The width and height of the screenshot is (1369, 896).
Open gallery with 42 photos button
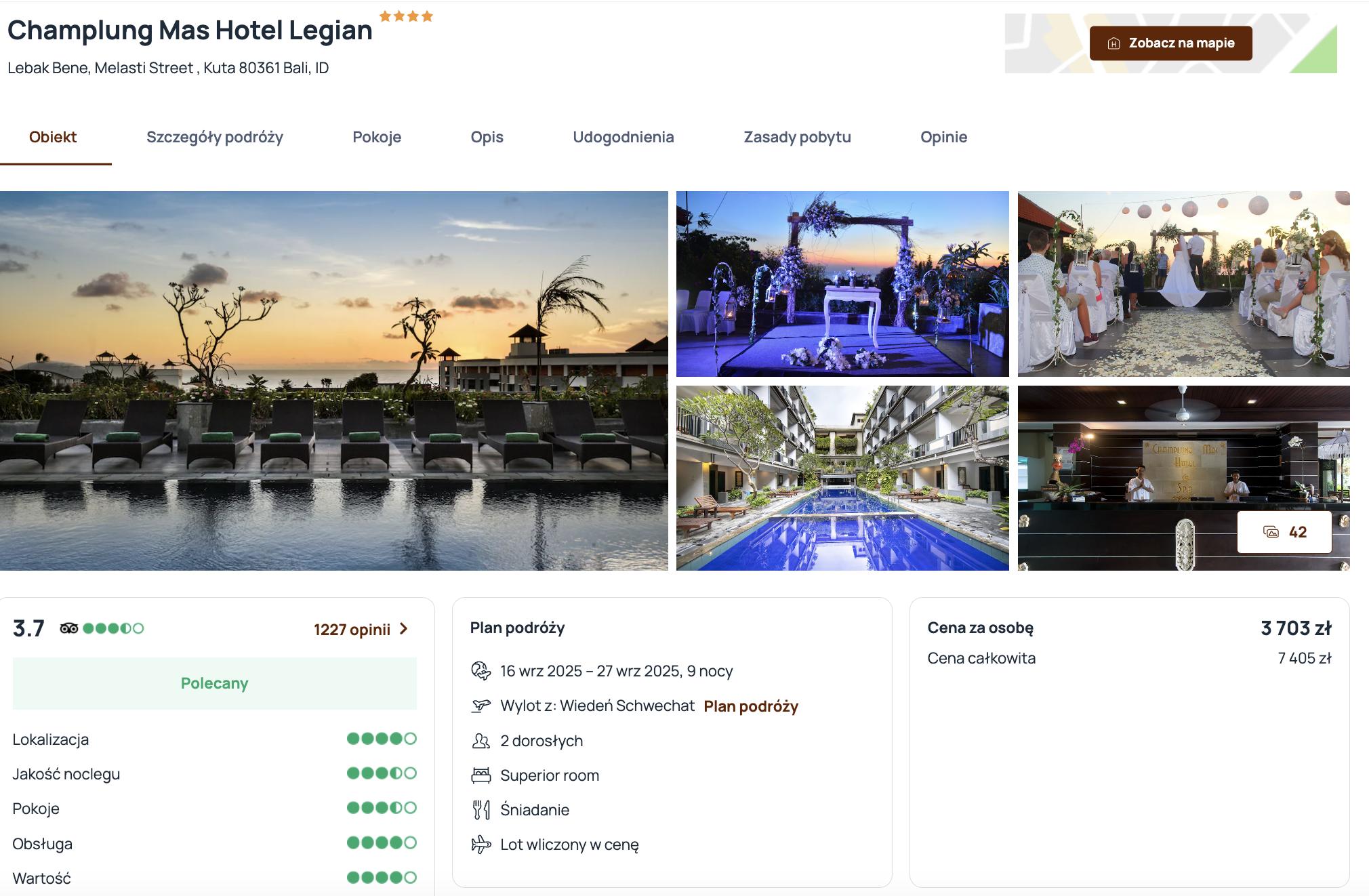(1284, 532)
